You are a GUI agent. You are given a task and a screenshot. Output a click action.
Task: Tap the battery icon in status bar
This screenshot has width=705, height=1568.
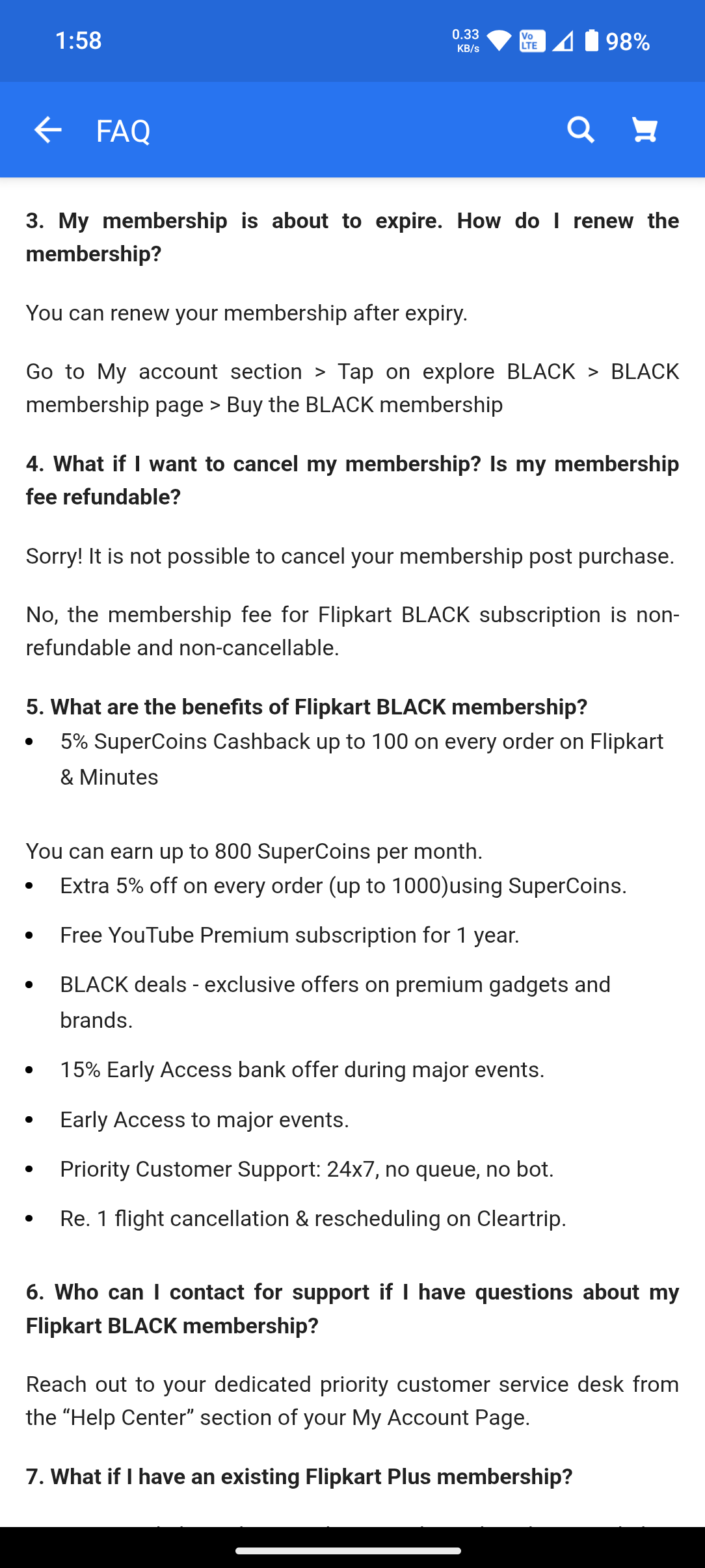coord(591,41)
